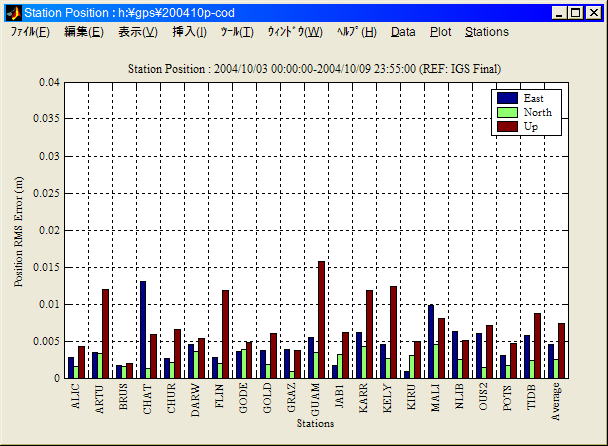608x446 pixels.
Task: Select the tall GUAM Up bar
Action: coord(321,319)
